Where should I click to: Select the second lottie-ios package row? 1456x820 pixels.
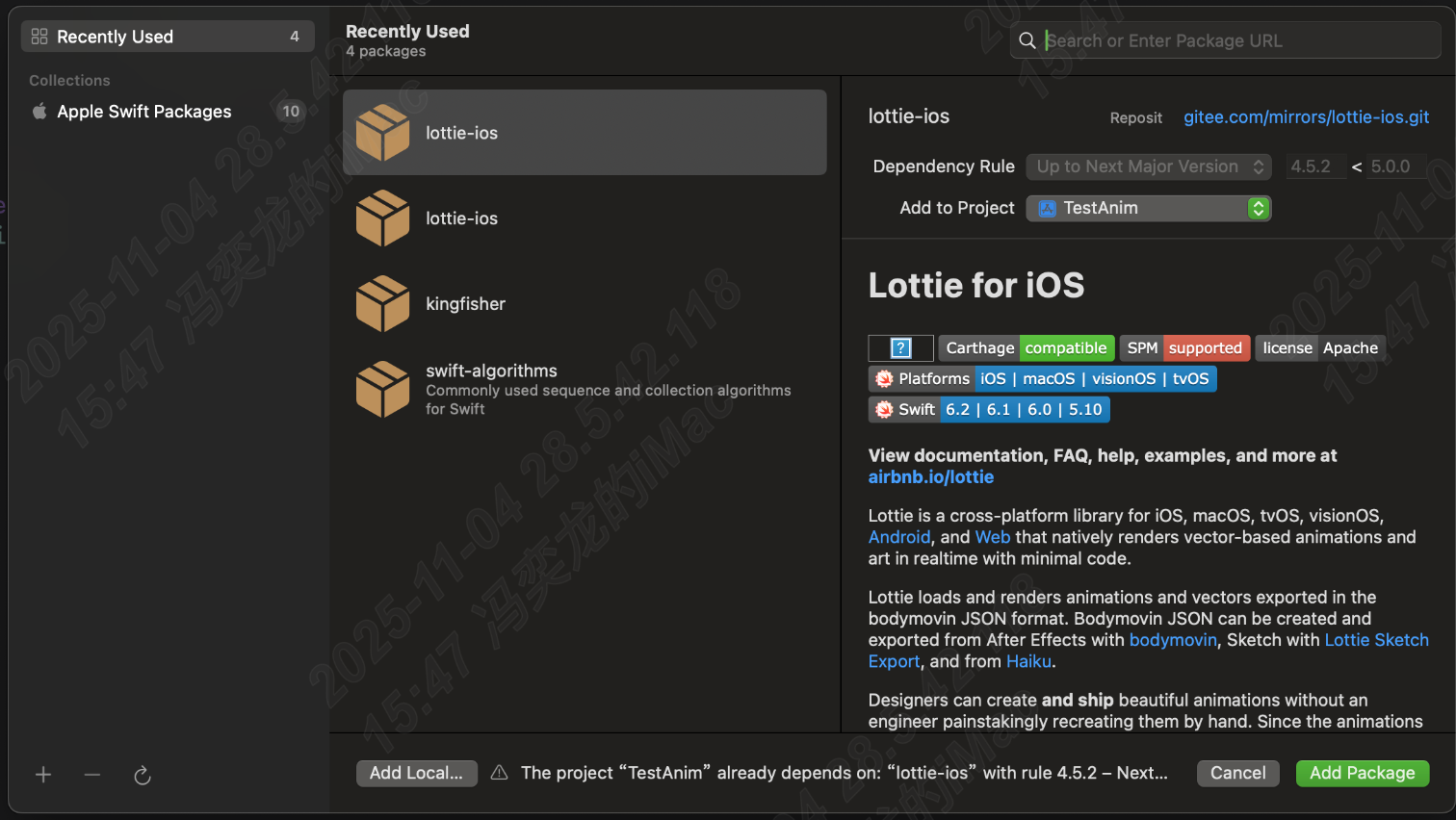(x=585, y=218)
